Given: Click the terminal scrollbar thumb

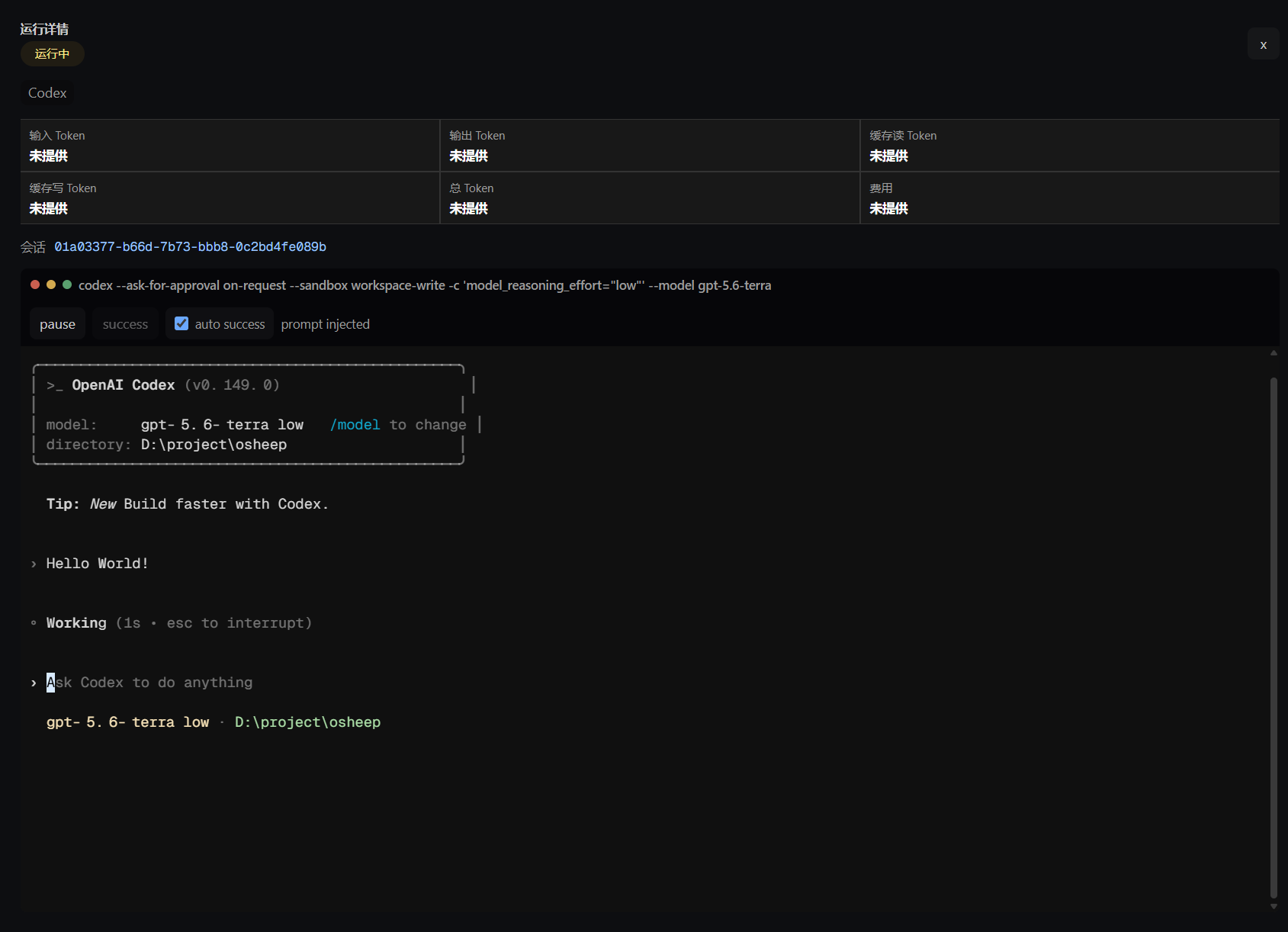Looking at the screenshot, I should (1274, 637).
